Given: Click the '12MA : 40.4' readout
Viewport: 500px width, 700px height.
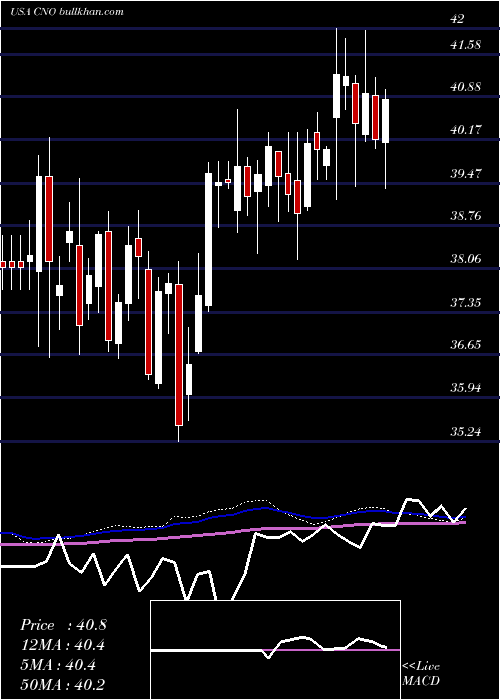Looking at the screenshot, I should (63, 645).
